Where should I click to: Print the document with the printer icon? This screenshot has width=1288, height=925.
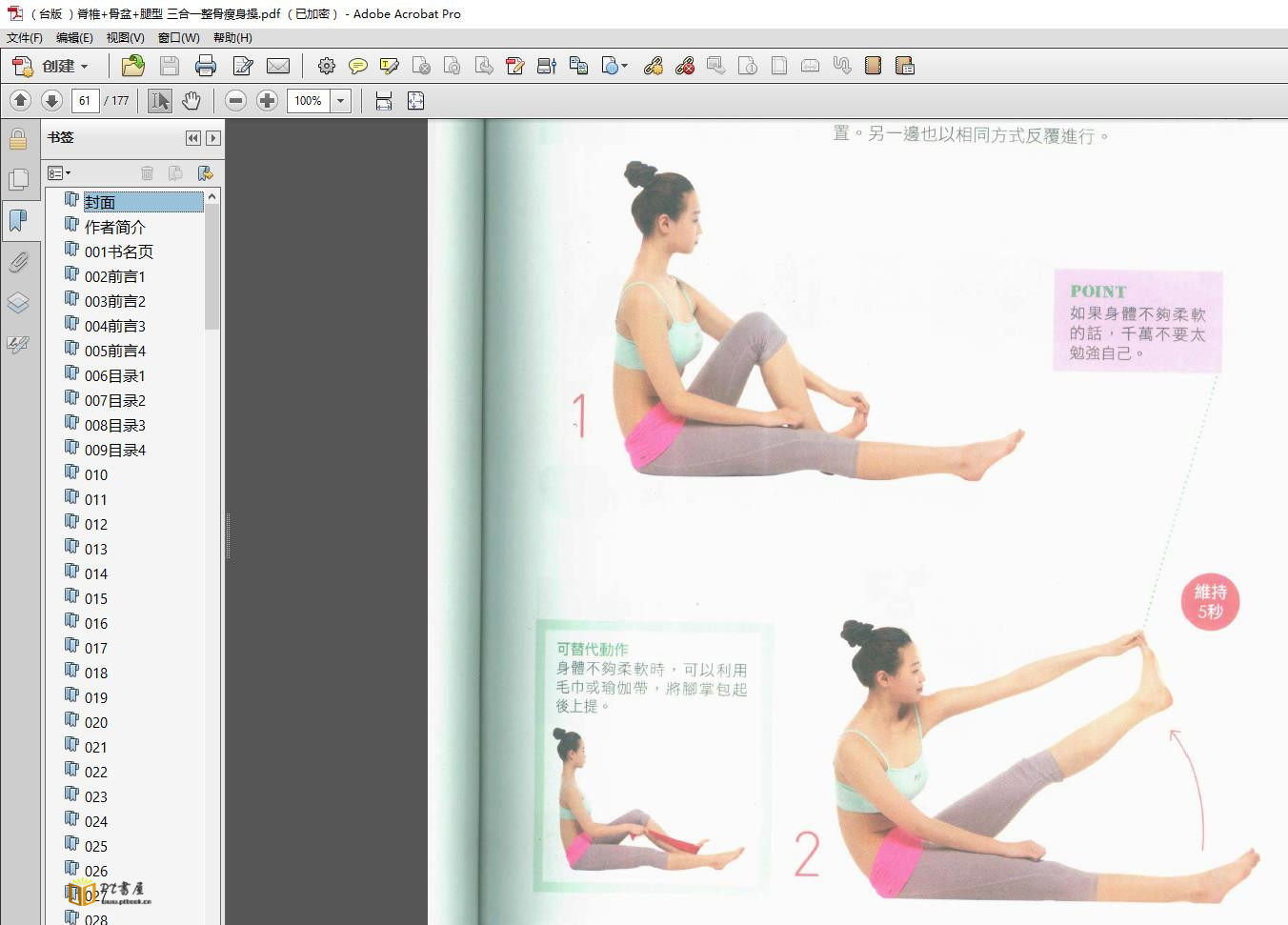[206, 66]
